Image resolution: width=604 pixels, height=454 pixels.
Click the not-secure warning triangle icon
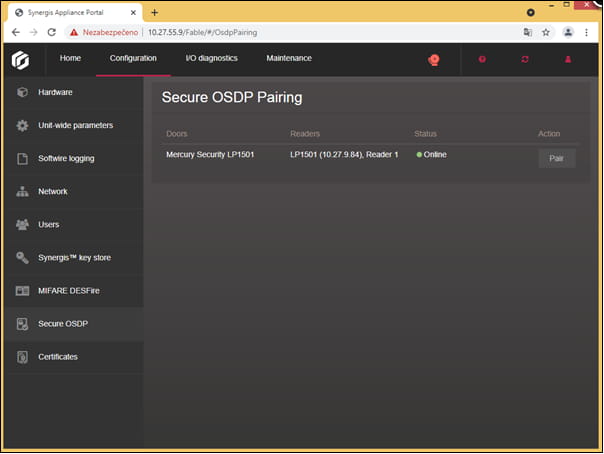pos(74,33)
